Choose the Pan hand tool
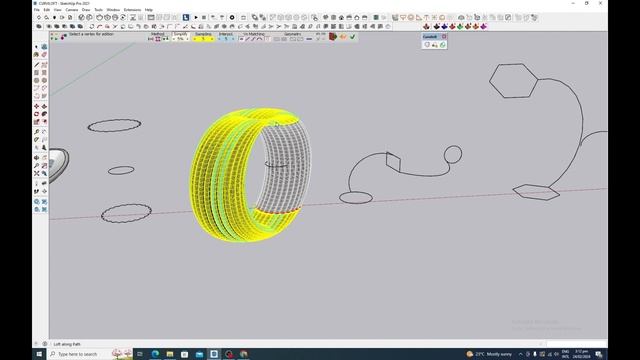 point(44,158)
